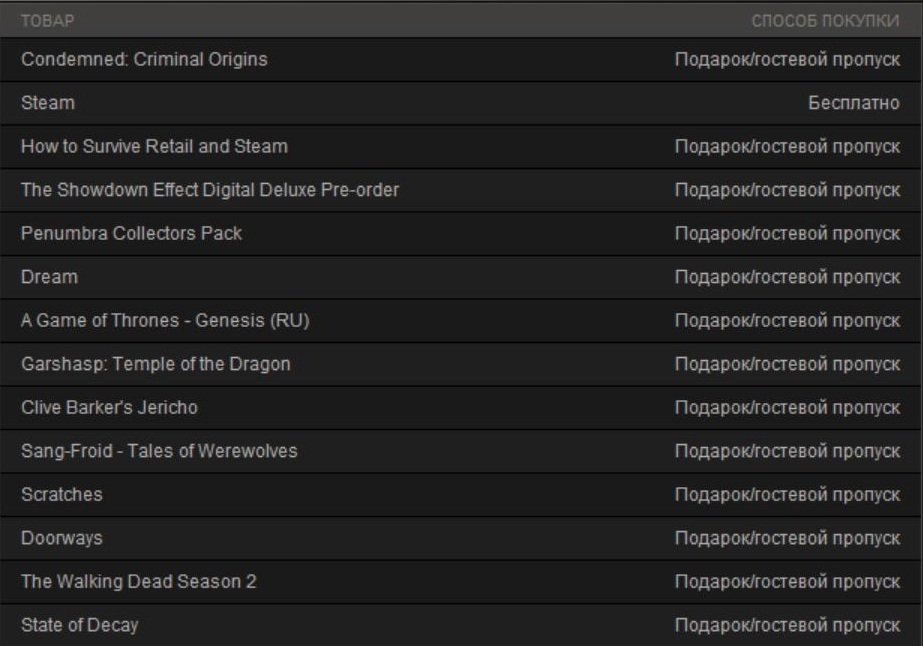Click purchase method beside State of Decay
This screenshot has height=646, width=923.
[788, 625]
